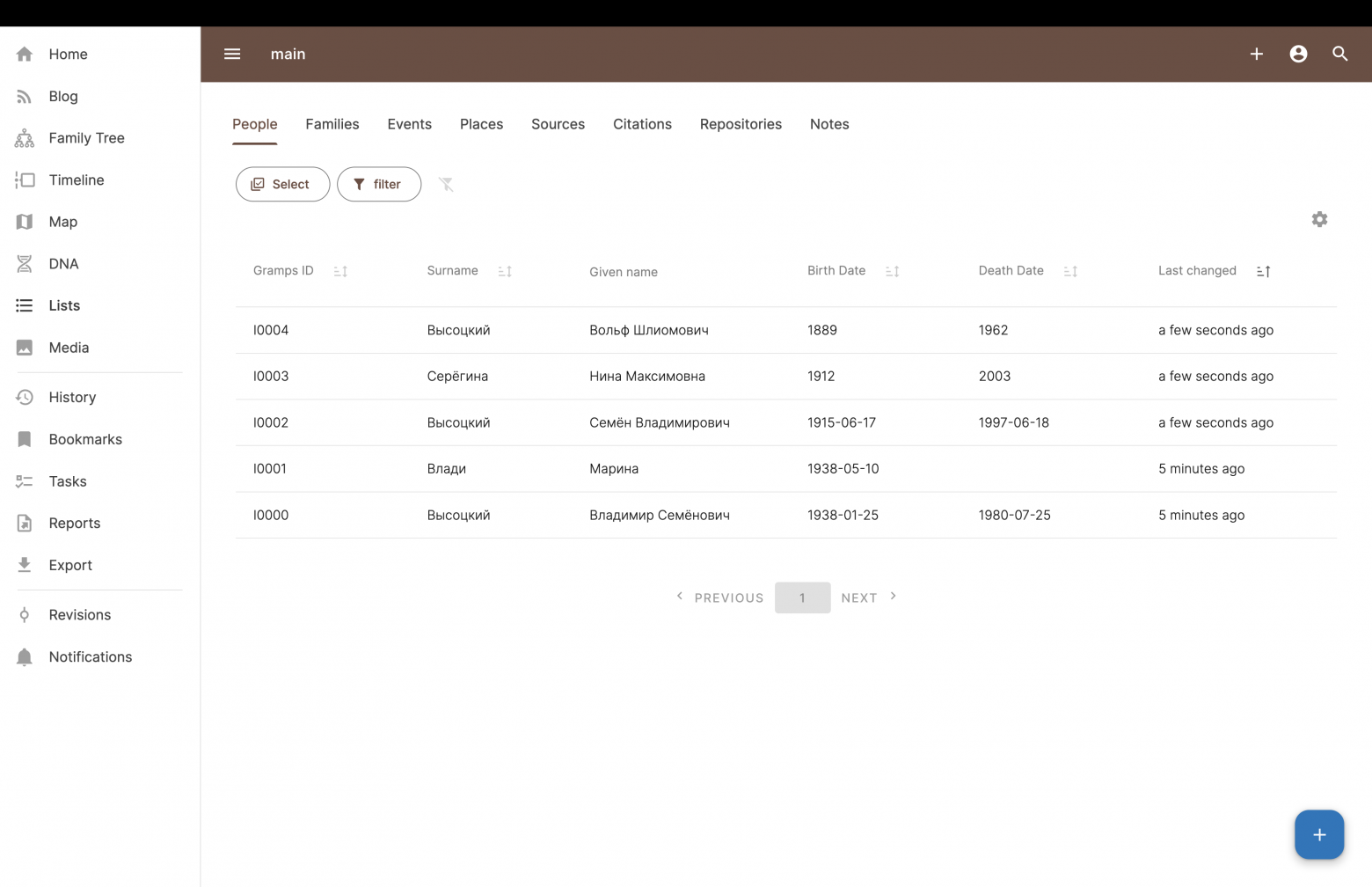Viewport: 1372px width, 887px height.
Task: Go to NEXT page
Action: [x=869, y=597]
